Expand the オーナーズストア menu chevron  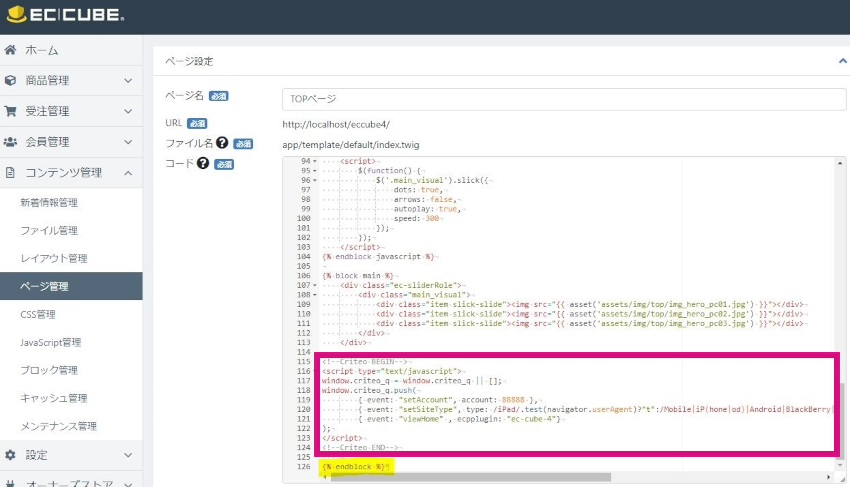128,483
